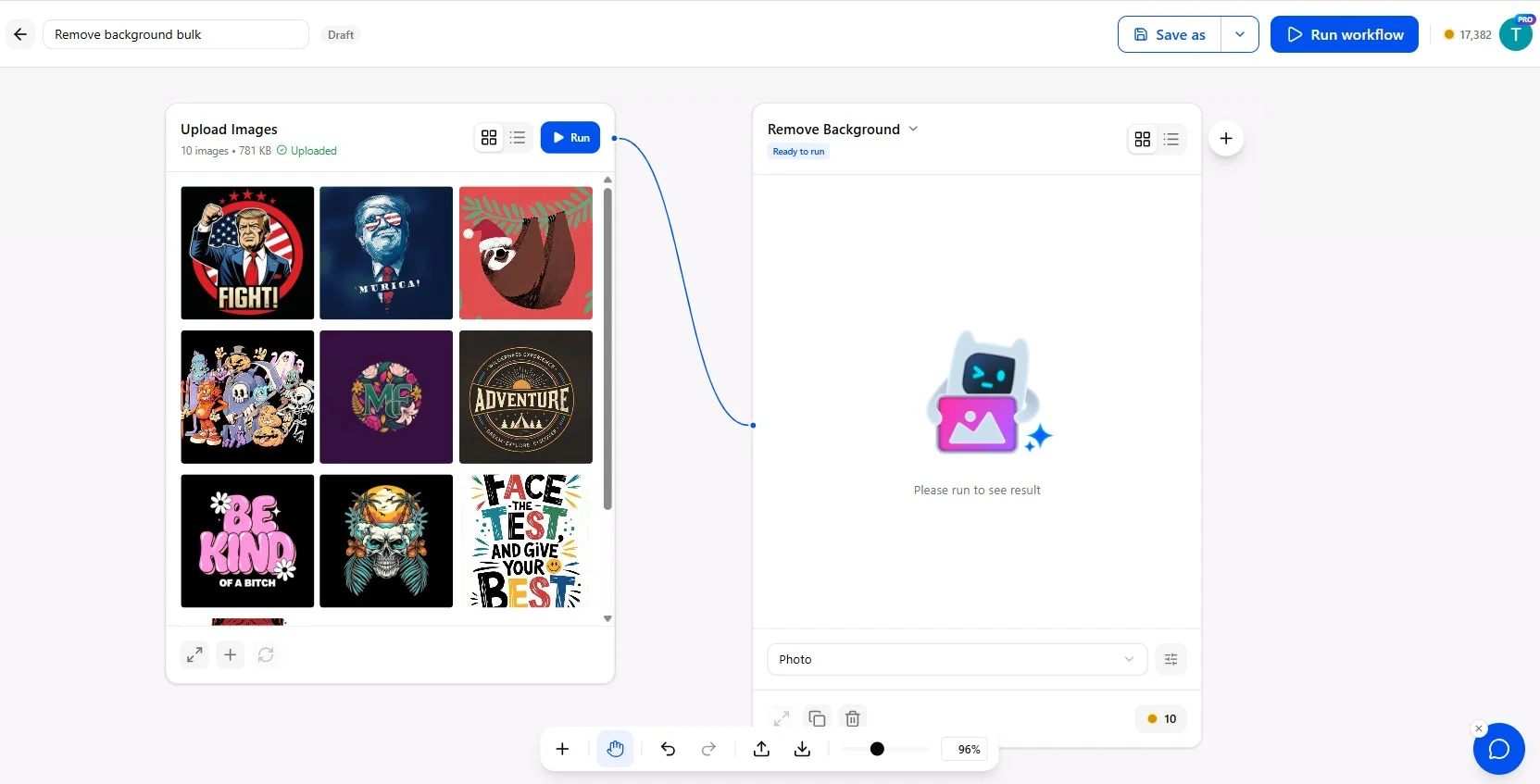The image size is (1540, 784).
Task: Switch Remove Background to list view
Action: click(1171, 139)
